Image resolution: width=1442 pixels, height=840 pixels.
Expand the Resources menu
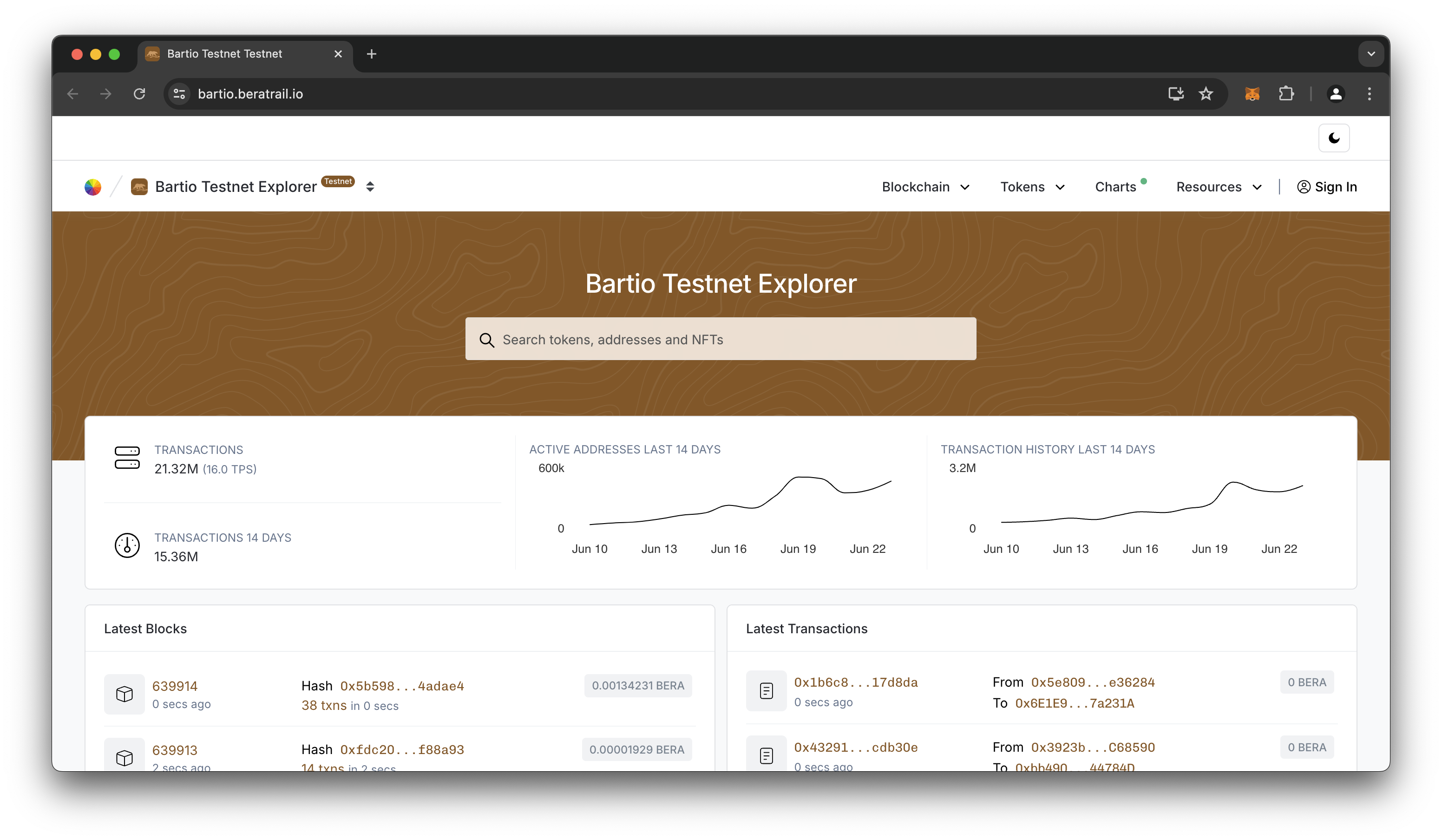click(1218, 187)
